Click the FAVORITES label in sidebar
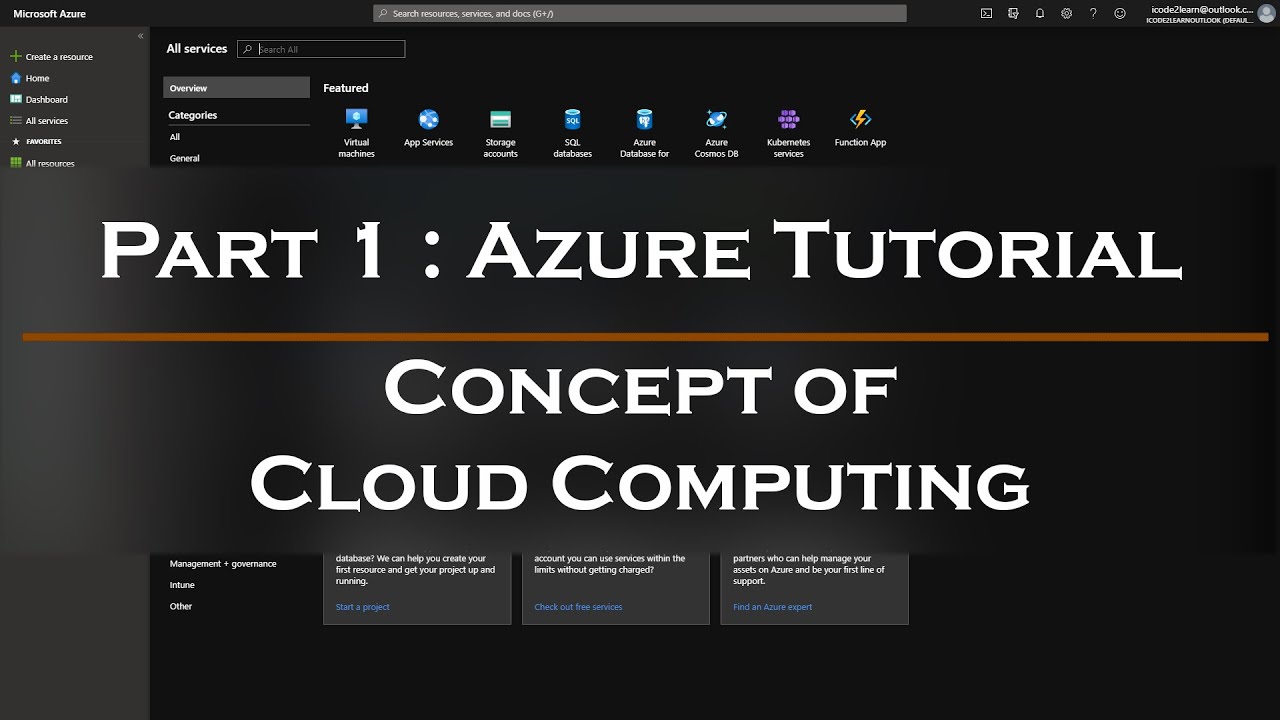This screenshot has width=1280, height=720. point(44,142)
